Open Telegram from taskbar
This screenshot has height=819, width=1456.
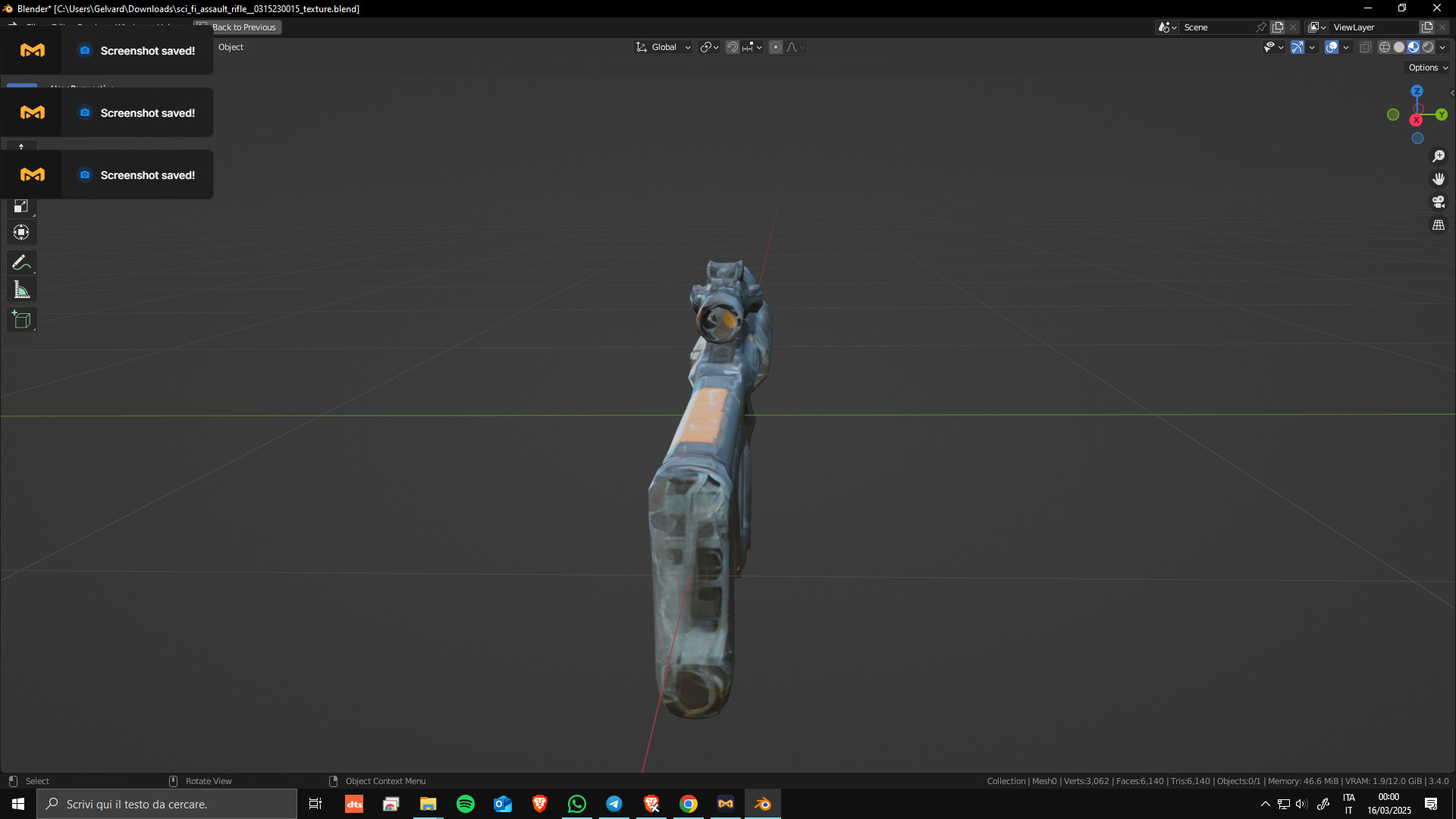[x=614, y=804]
